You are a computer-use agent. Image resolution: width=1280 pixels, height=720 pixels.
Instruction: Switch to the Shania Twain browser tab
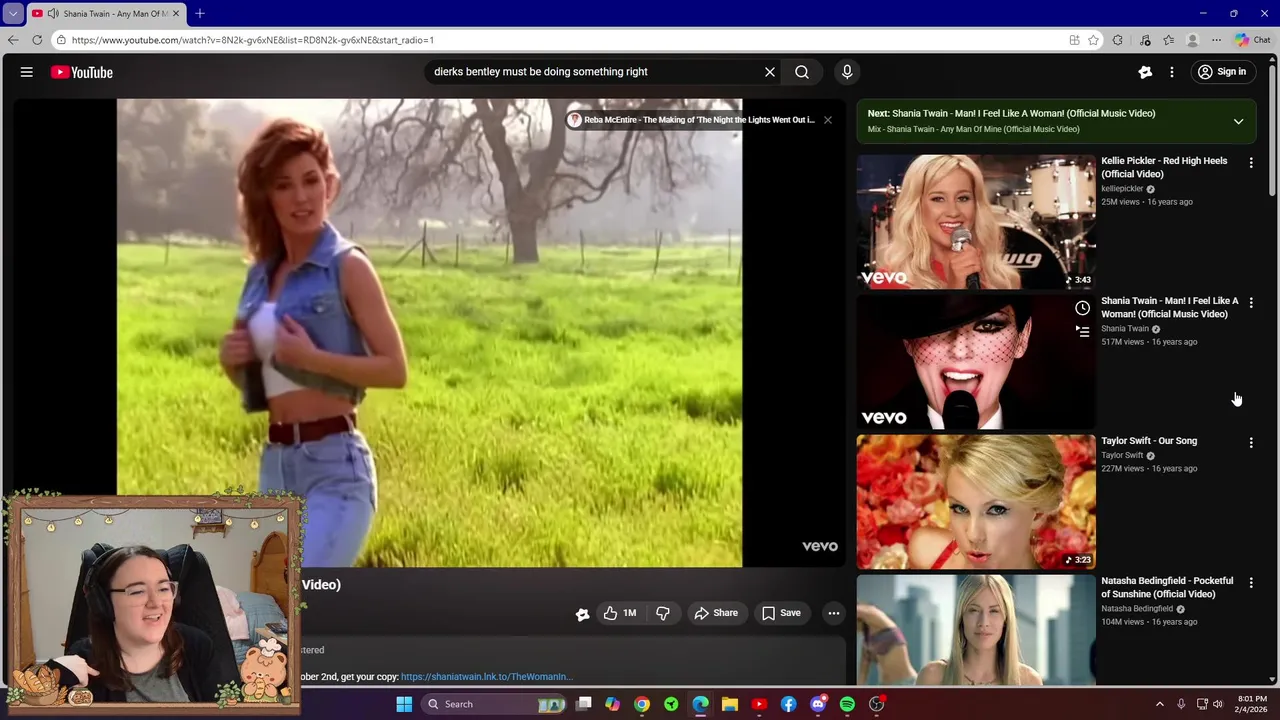click(x=107, y=14)
